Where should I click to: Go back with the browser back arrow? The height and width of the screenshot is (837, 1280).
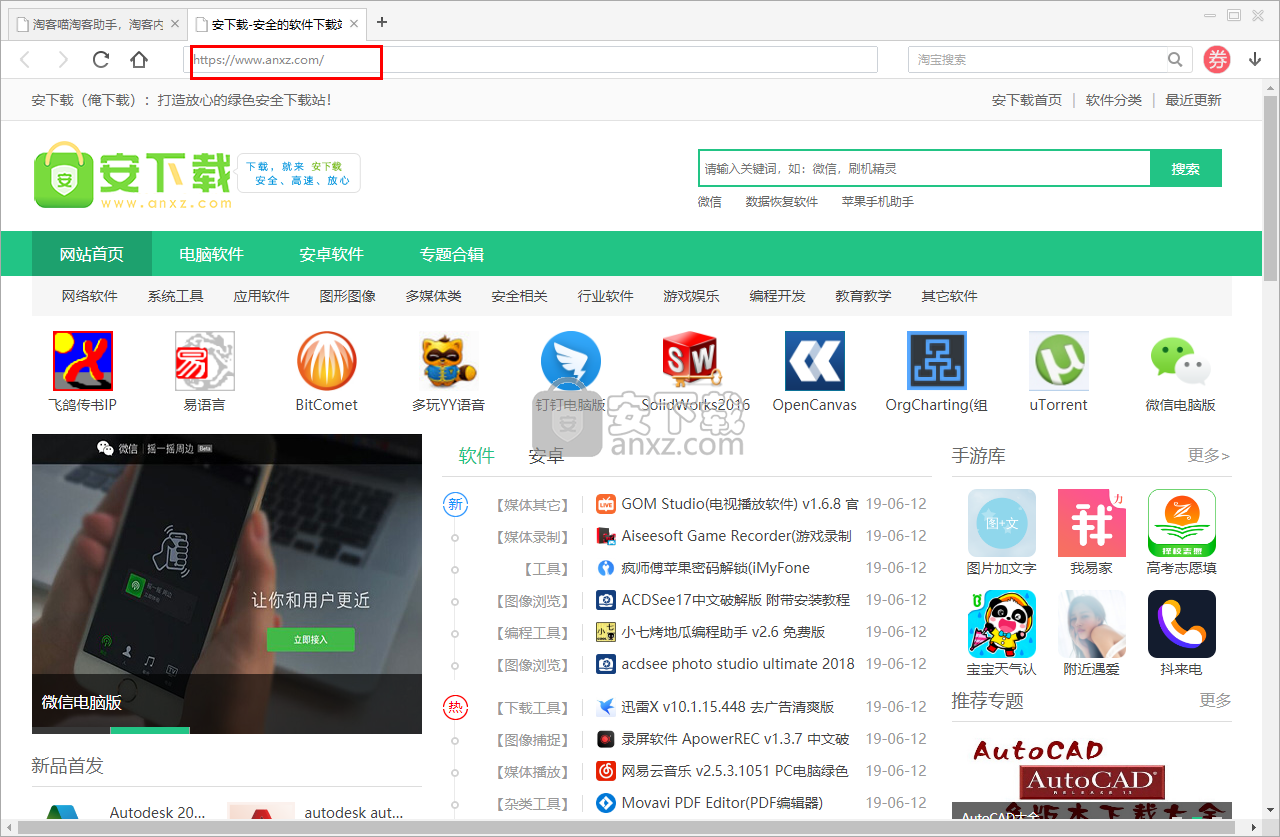pos(26,60)
